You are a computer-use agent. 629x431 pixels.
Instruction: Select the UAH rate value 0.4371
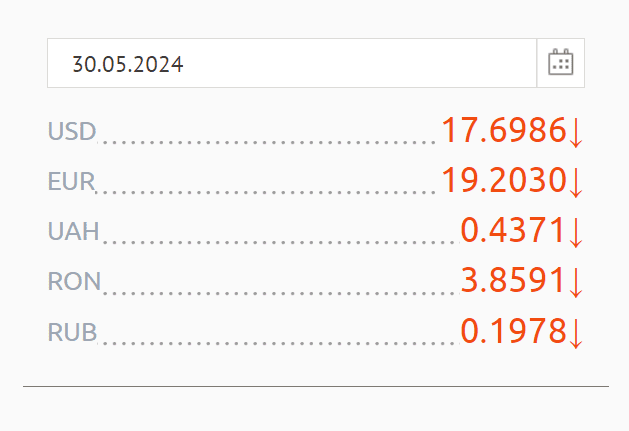(513, 230)
